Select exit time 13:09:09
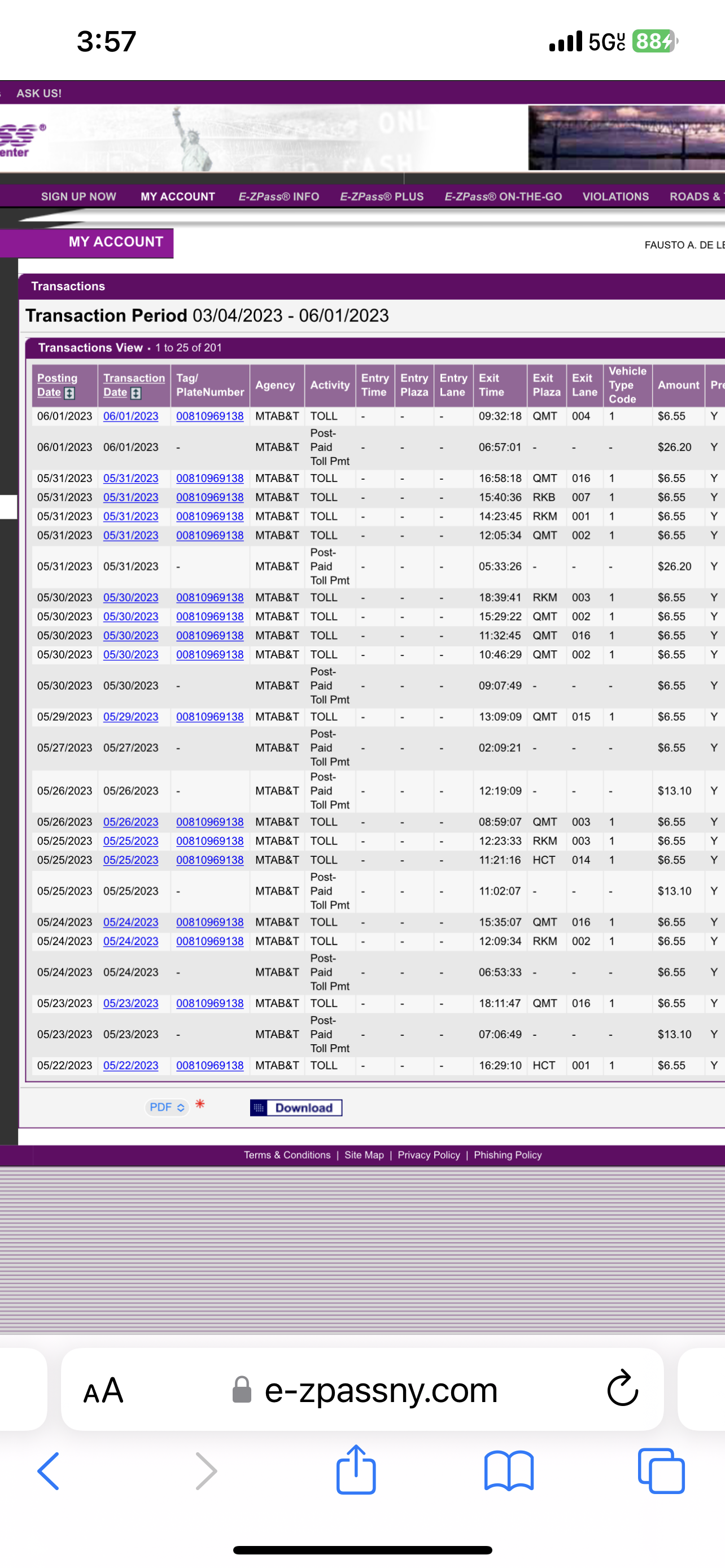Viewport: 725px width, 1568px height. click(500, 717)
